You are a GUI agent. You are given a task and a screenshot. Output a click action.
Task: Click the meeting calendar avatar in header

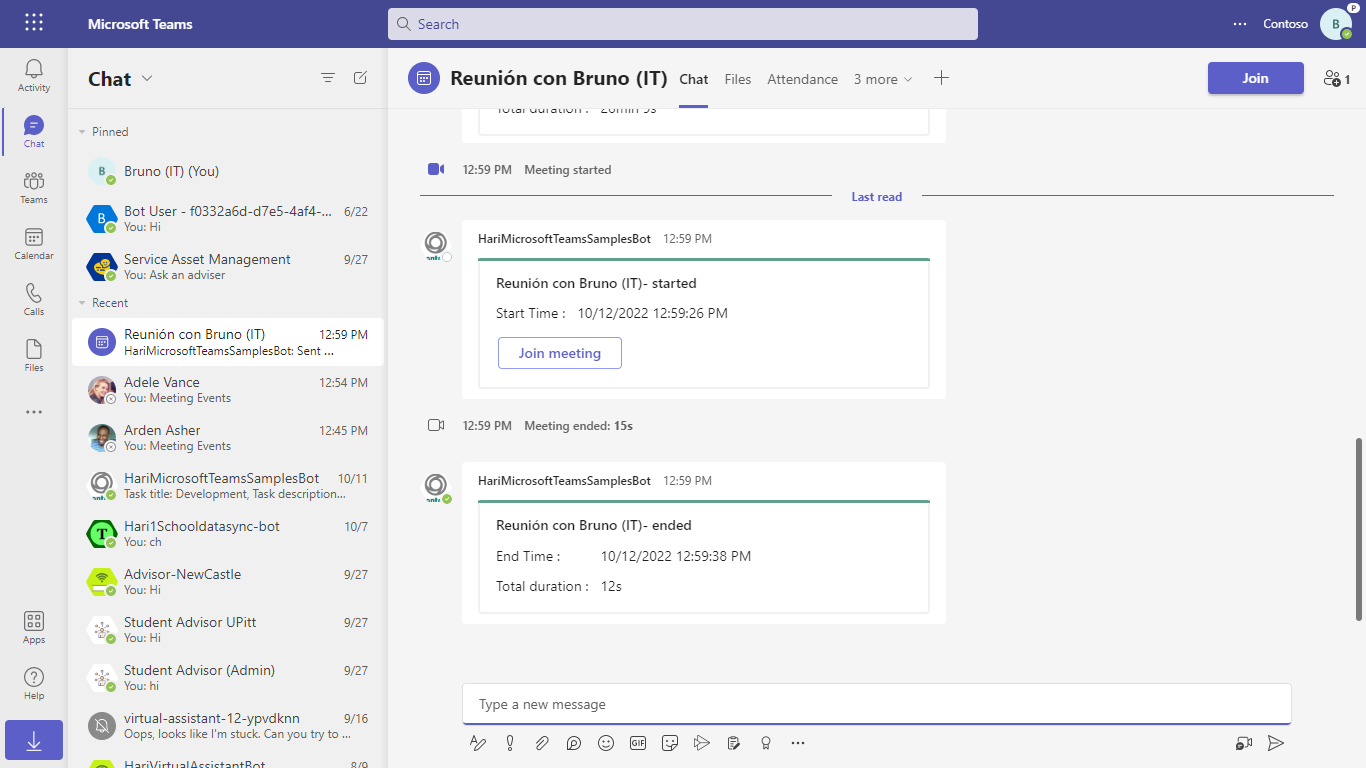[424, 78]
